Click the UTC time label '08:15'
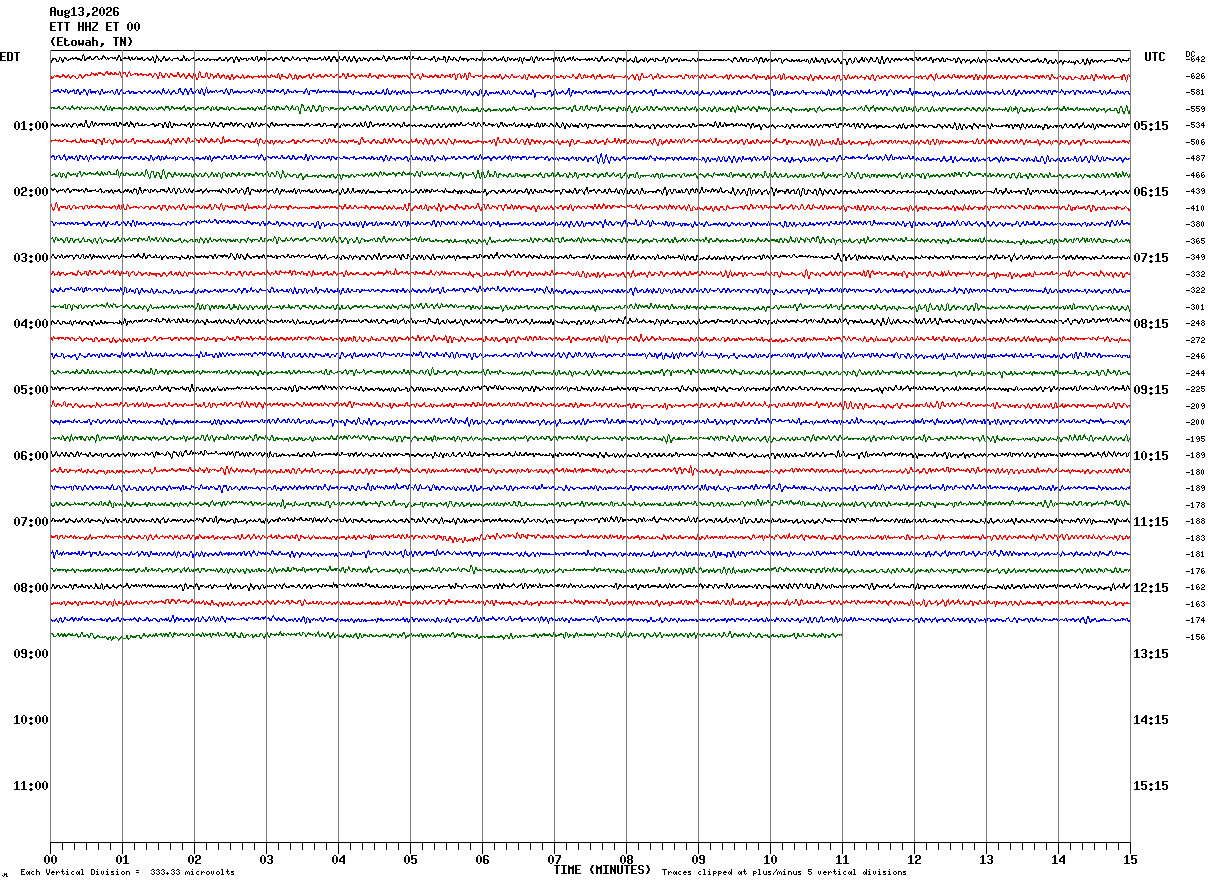The width and height of the screenshot is (1210, 886). (1151, 324)
